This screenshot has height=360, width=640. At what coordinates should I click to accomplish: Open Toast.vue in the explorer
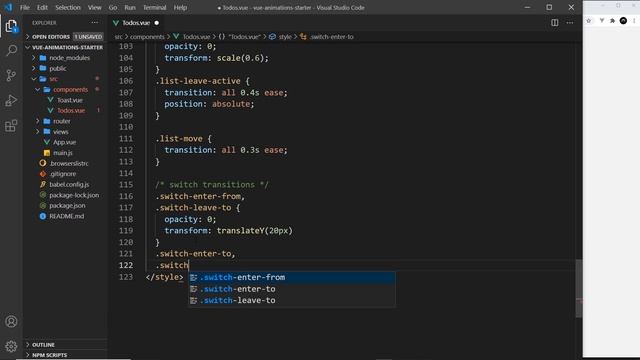[65, 100]
